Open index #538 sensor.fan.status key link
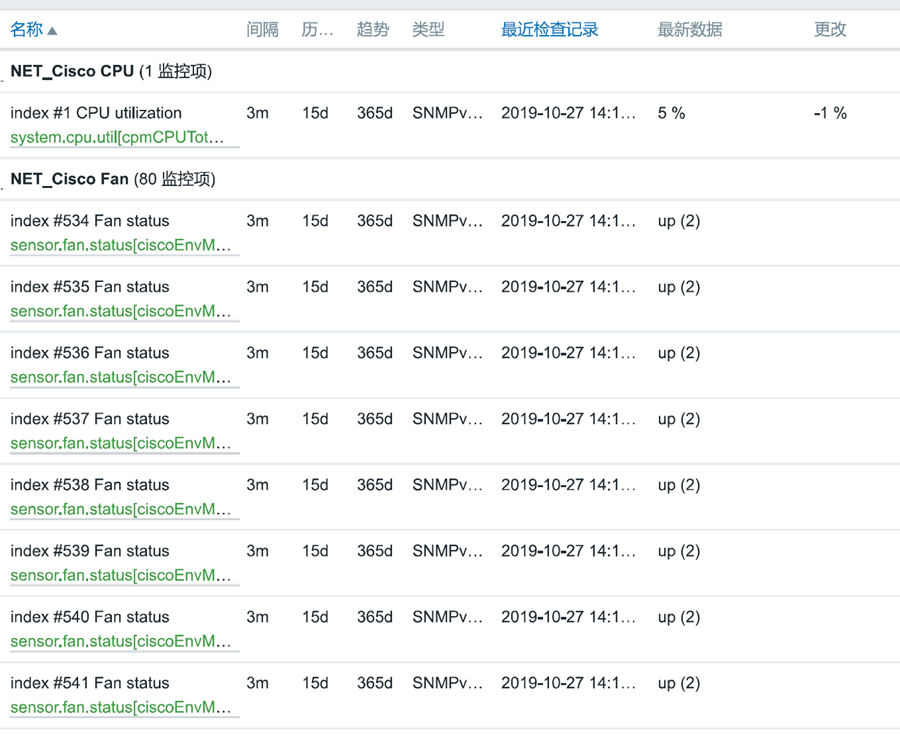The height and width of the screenshot is (738, 900). coord(121,510)
